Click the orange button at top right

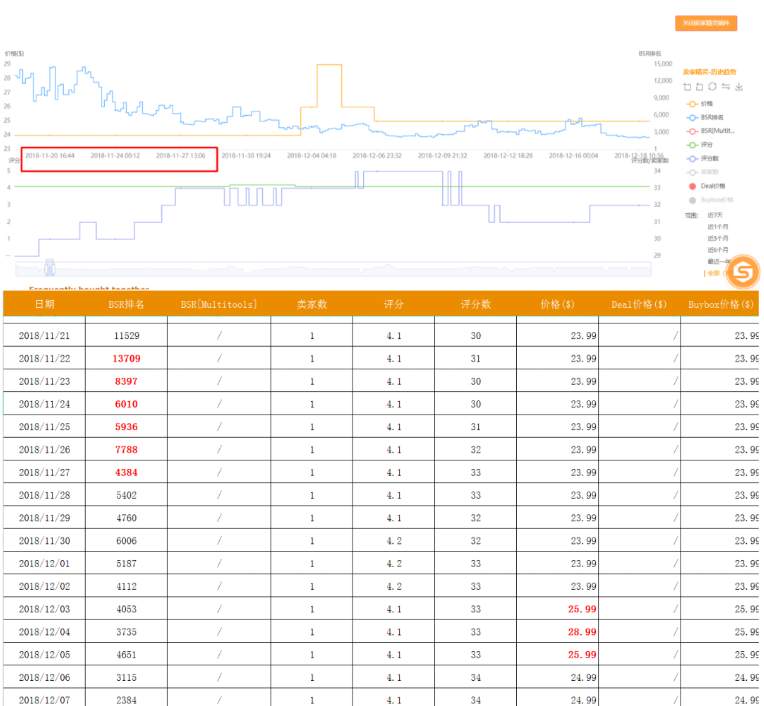706,23
